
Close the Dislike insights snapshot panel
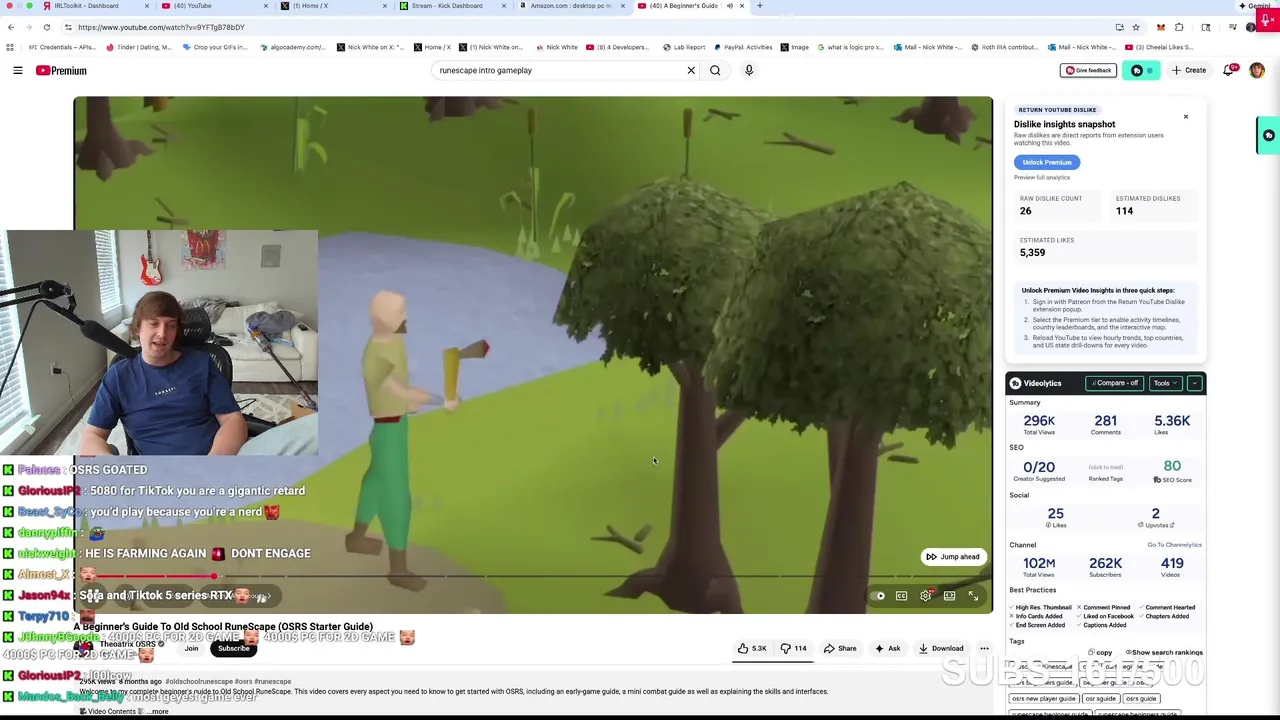(1186, 117)
